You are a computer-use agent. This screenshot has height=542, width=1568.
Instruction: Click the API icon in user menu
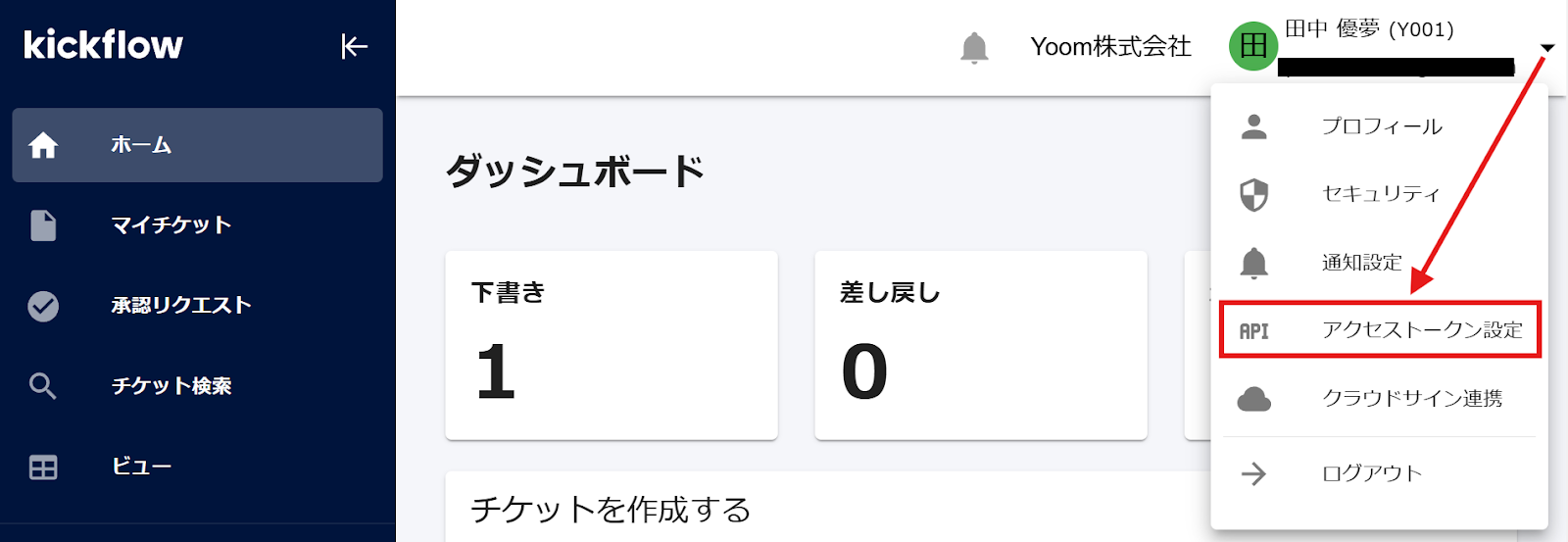pos(1254,331)
